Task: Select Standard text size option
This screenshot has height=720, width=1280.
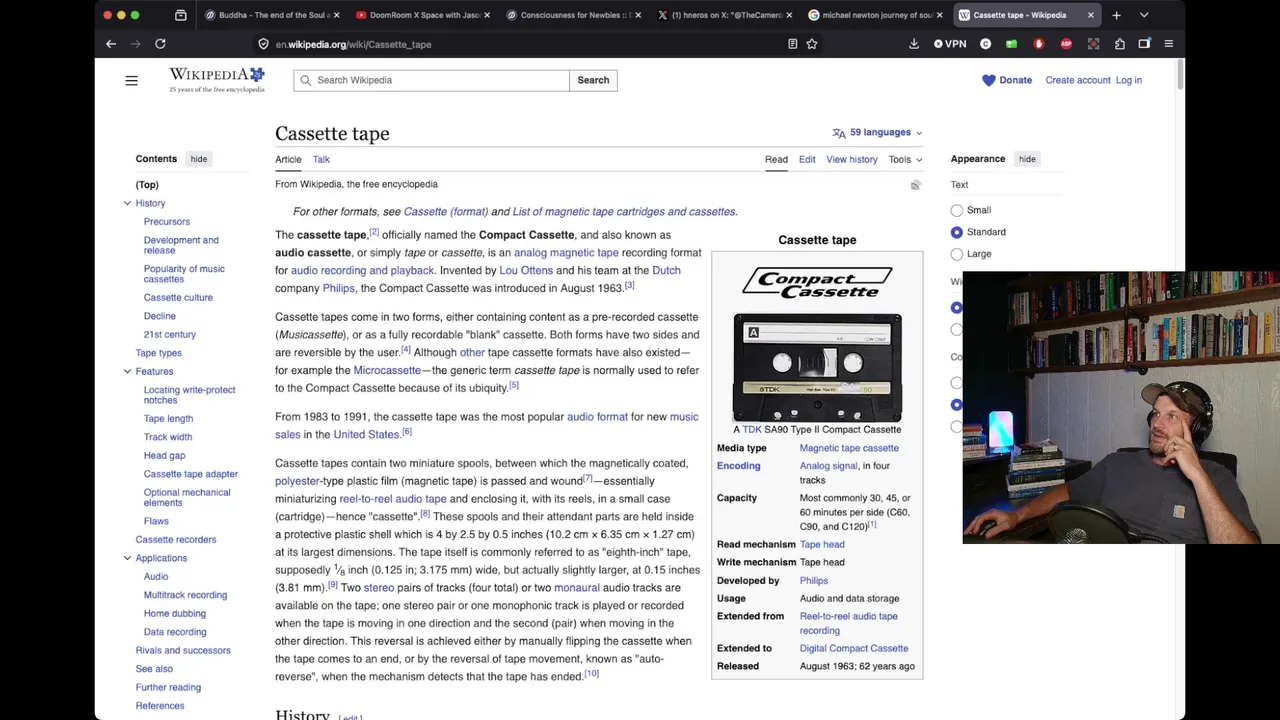Action: (957, 232)
